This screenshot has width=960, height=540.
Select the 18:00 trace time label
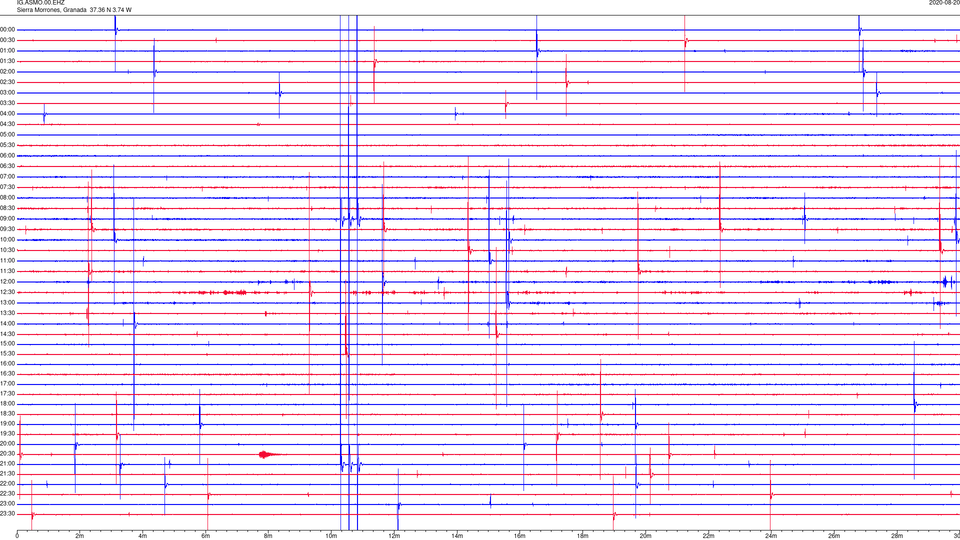8,404
